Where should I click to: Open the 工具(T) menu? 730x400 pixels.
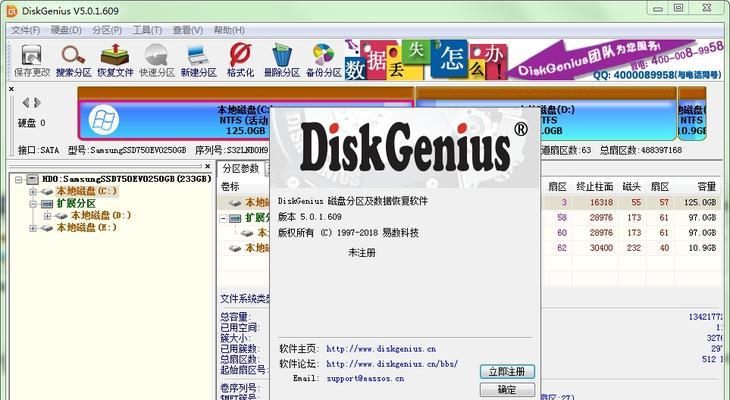pos(147,30)
